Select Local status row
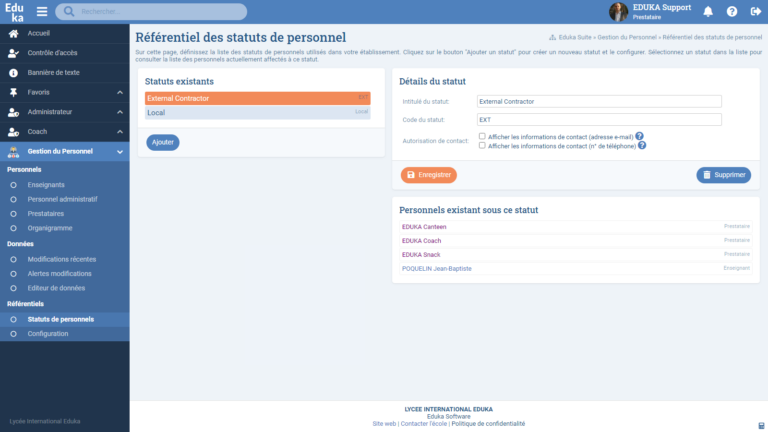768x432 pixels. [x=258, y=113]
